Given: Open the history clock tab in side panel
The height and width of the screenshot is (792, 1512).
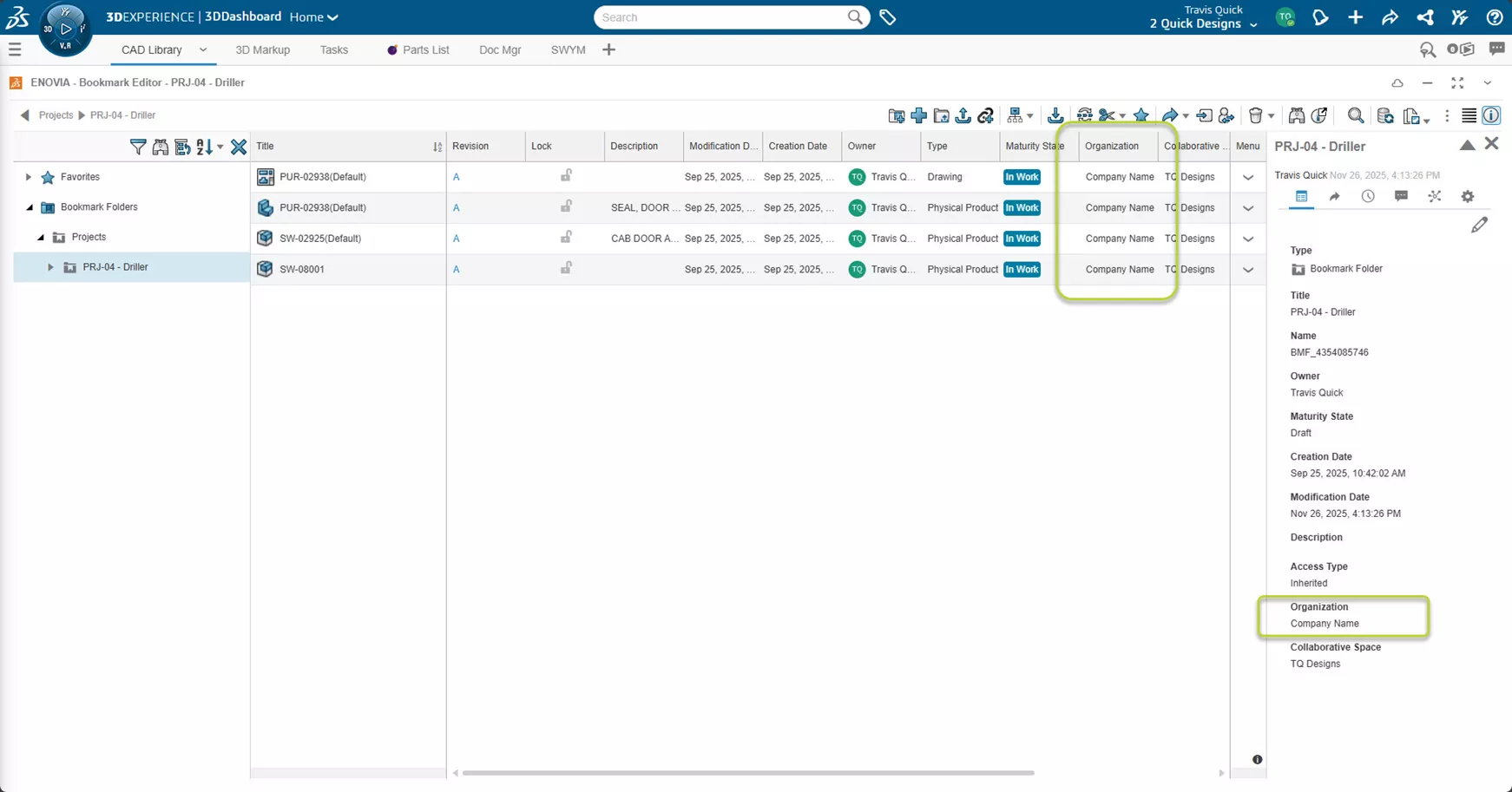Looking at the screenshot, I should click(1369, 196).
